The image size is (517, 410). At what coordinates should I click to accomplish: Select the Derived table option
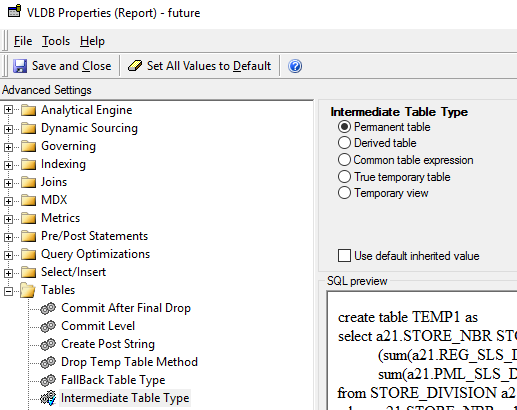[344, 143]
